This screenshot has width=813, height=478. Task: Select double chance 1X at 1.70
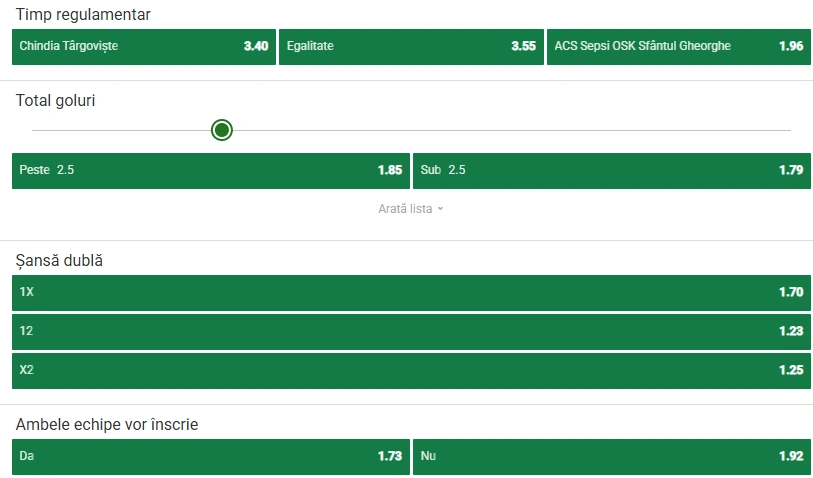click(411, 293)
